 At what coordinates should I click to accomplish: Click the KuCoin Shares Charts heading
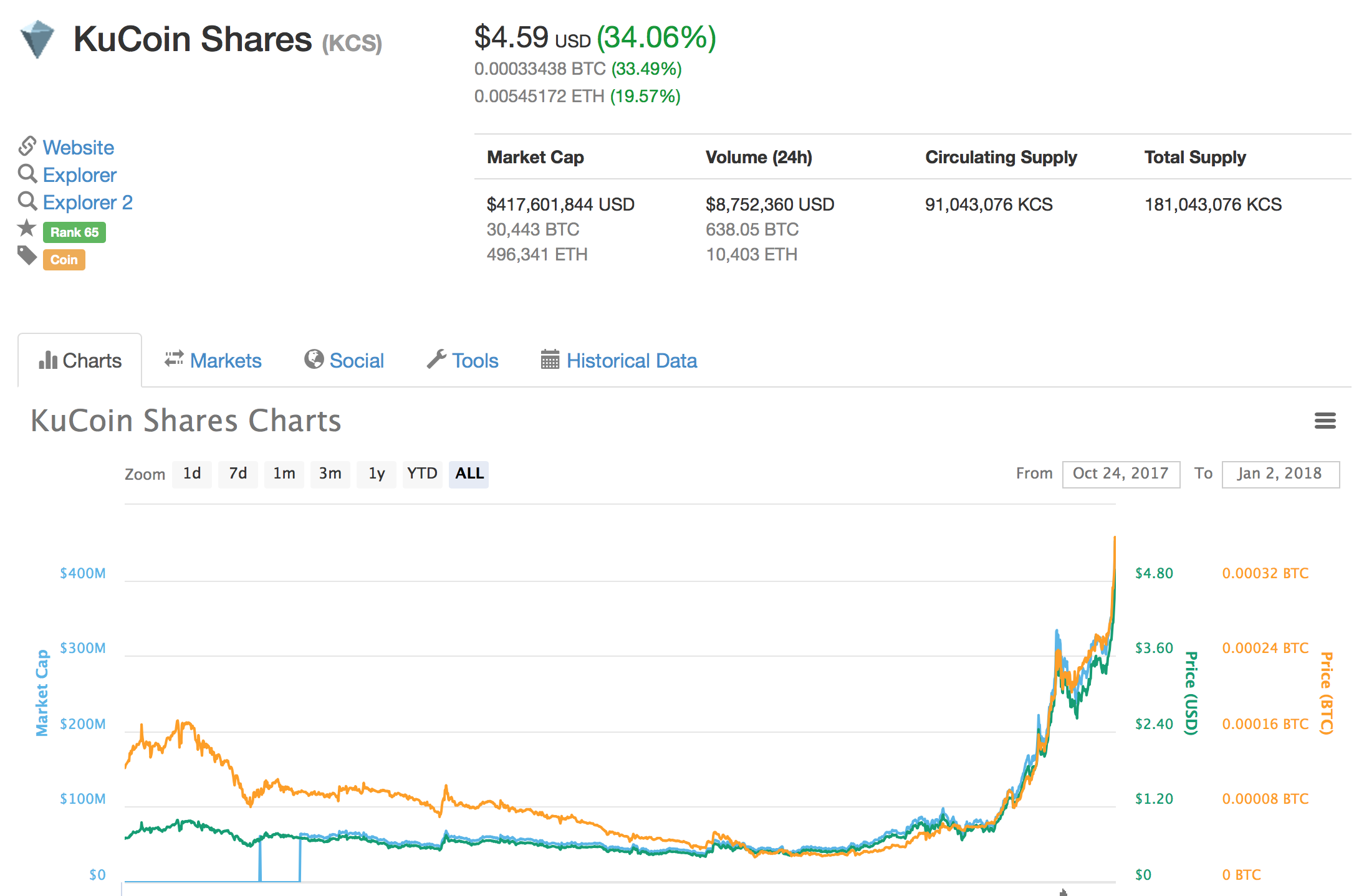tap(186, 421)
